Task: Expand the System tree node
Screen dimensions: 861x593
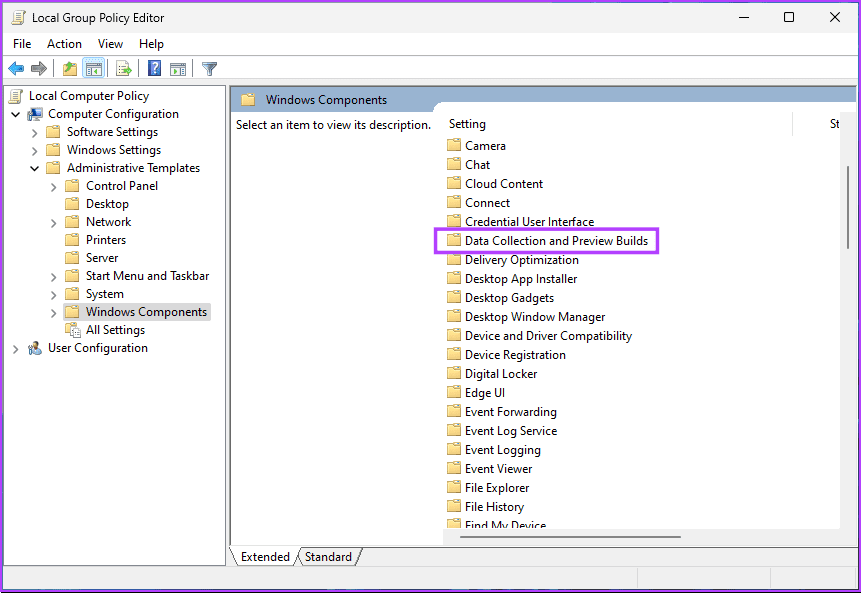Action: (x=53, y=295)
